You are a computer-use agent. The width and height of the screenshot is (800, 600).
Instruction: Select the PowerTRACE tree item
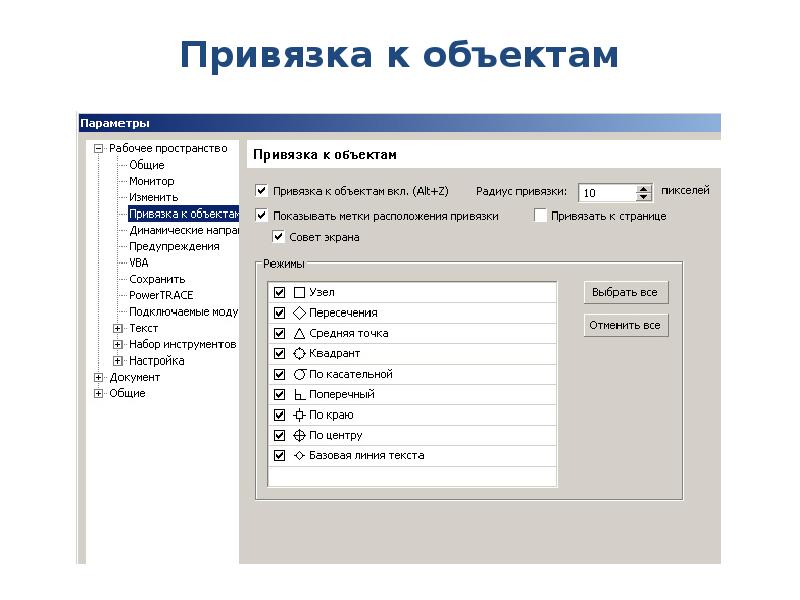161,295
